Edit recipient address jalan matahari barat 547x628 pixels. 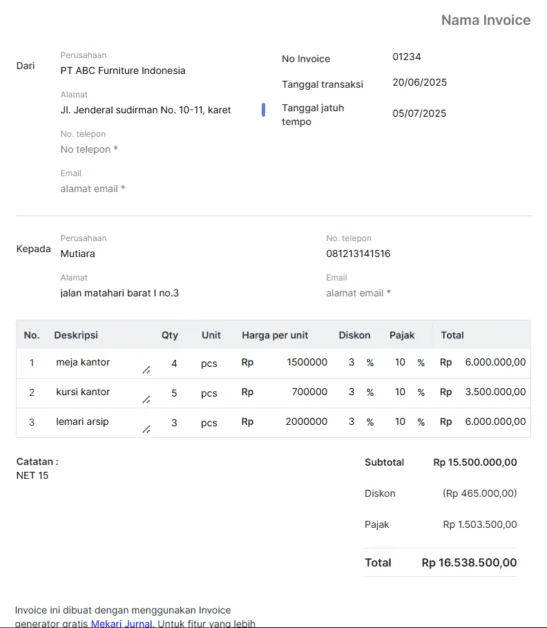[119, 293]
